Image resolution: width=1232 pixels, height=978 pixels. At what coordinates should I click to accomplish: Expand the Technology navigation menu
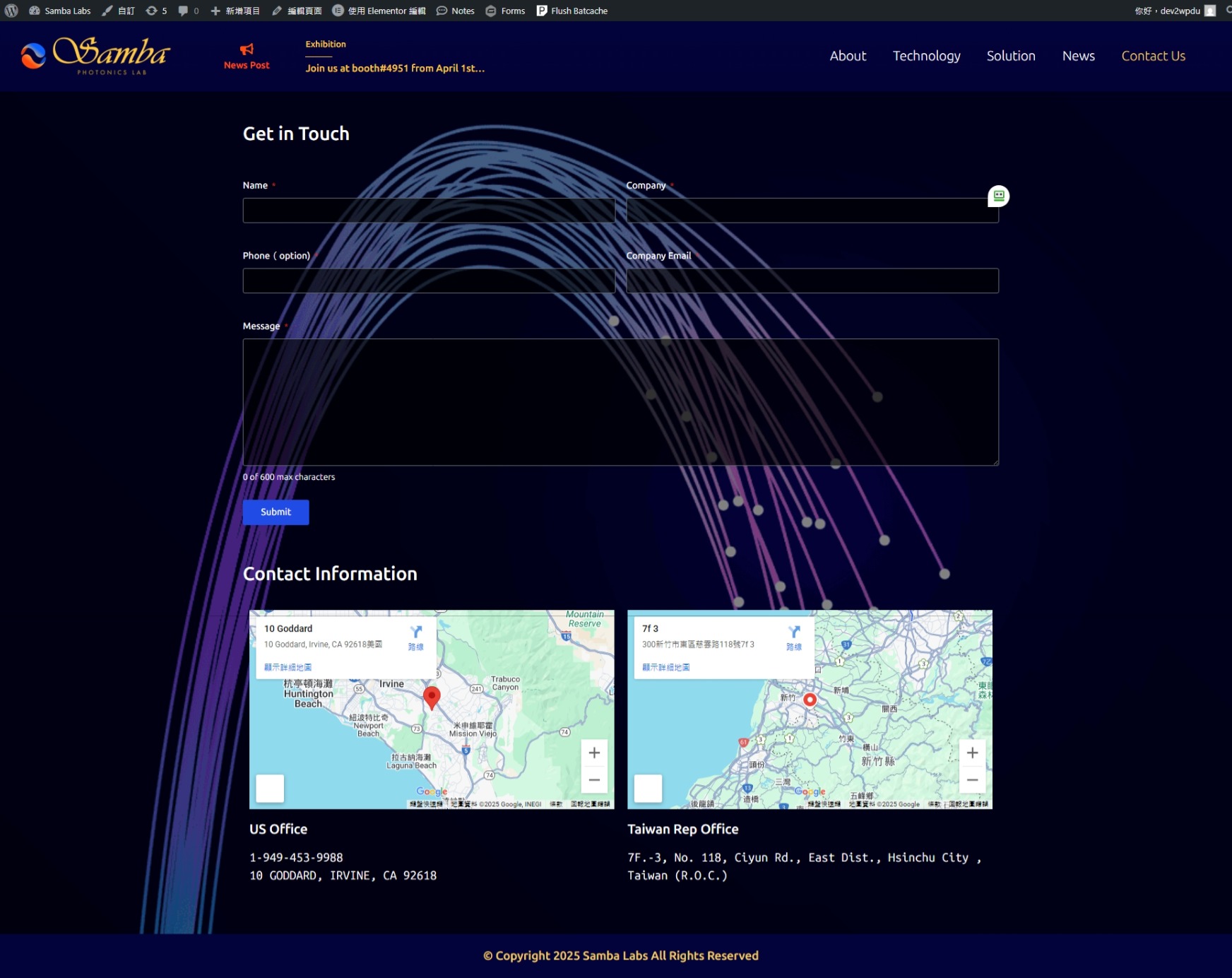(926, 56)
